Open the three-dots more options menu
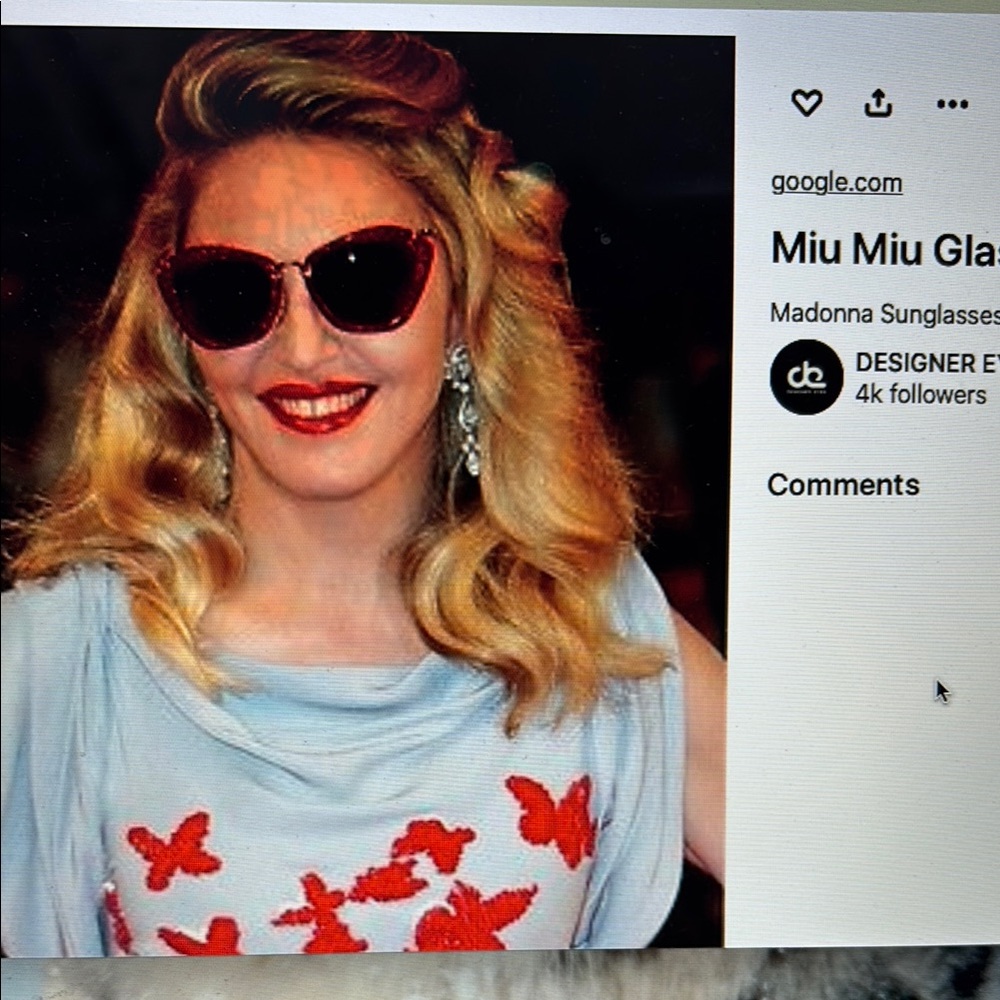Image resolution: width=1000 pixels, height=1000 pixels. 953,104
